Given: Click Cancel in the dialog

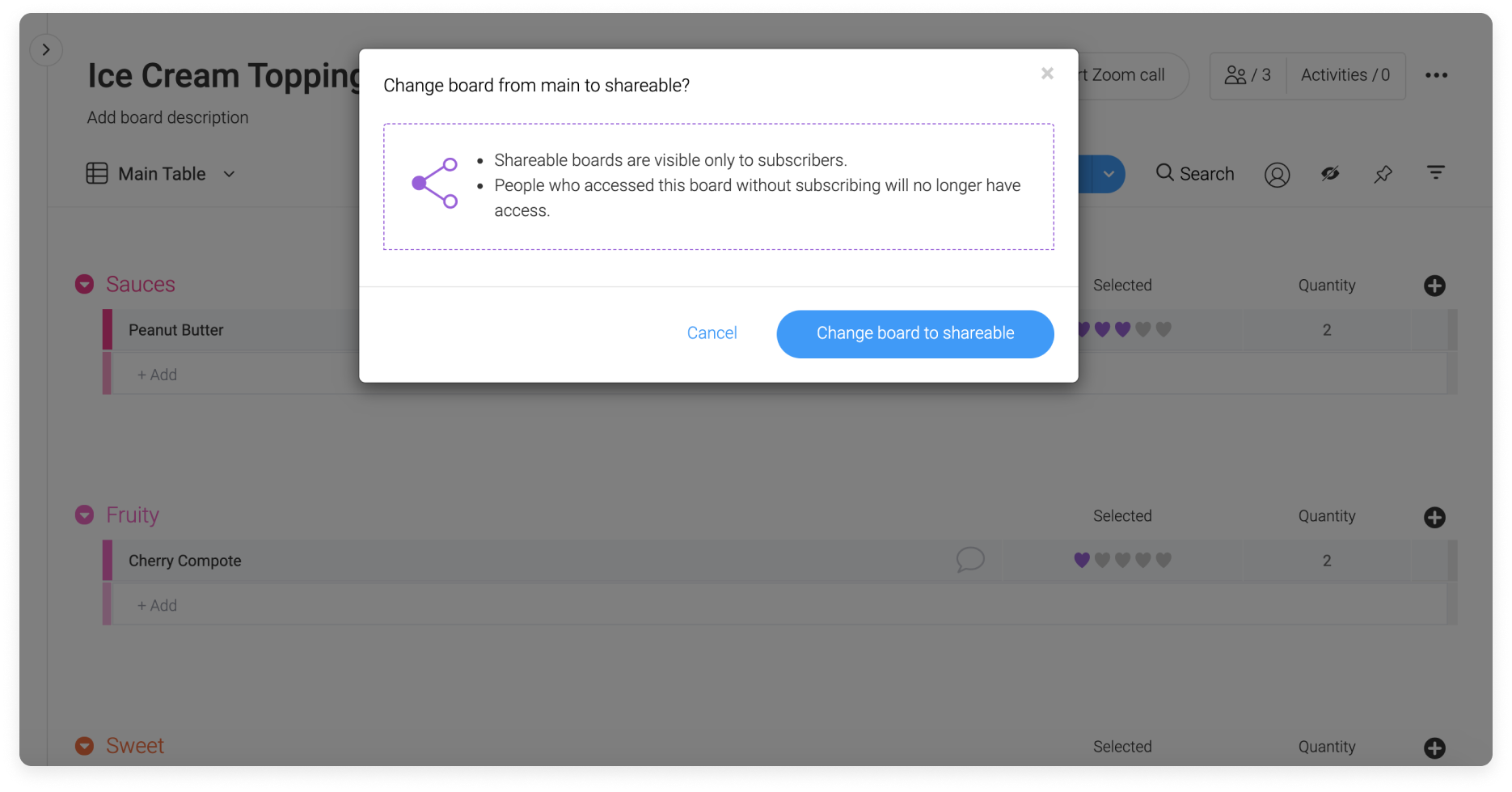Looking at the screenshot, I should 712,333.
